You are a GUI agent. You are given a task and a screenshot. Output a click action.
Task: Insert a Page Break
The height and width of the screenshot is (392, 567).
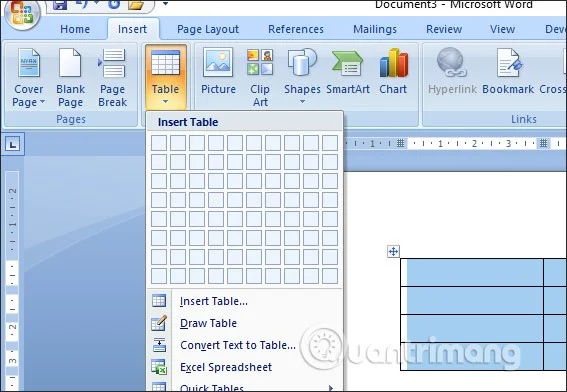pyautogui.click(x=112, y=77)
